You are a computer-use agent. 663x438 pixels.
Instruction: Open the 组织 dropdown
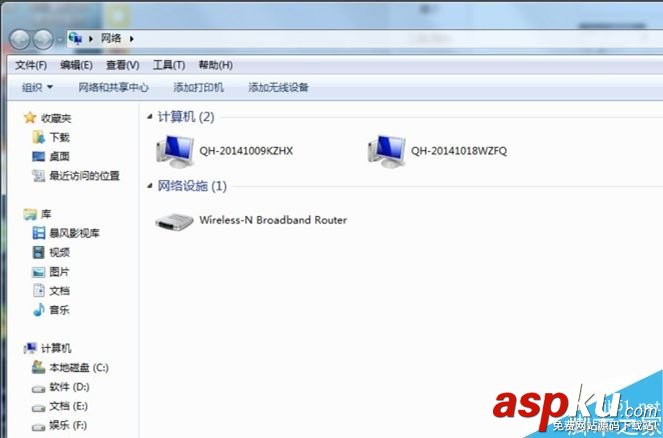(37, 88)
